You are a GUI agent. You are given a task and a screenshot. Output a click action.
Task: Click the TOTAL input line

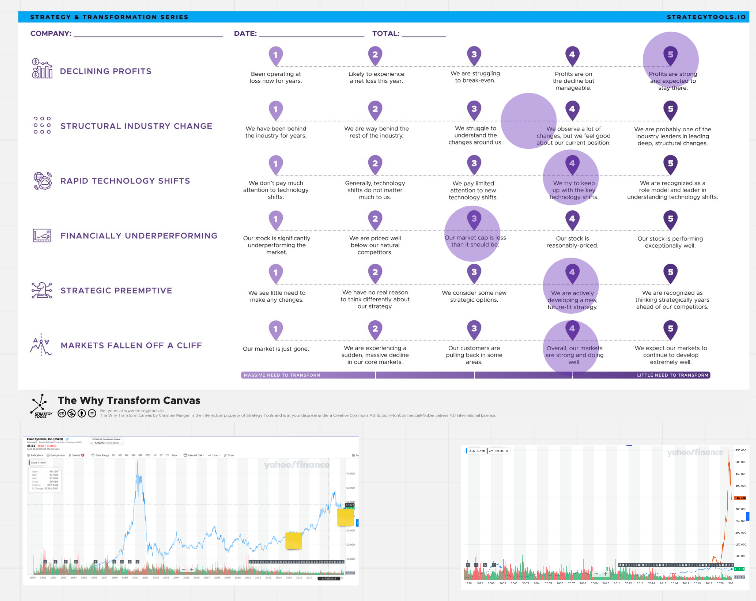pos(424,34)
